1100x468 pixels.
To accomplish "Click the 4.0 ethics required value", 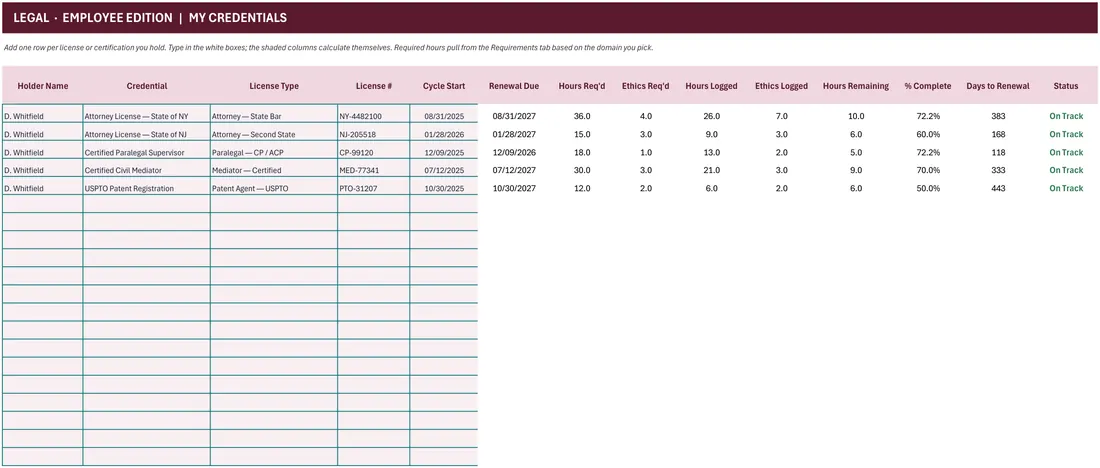I will point(645,116).
